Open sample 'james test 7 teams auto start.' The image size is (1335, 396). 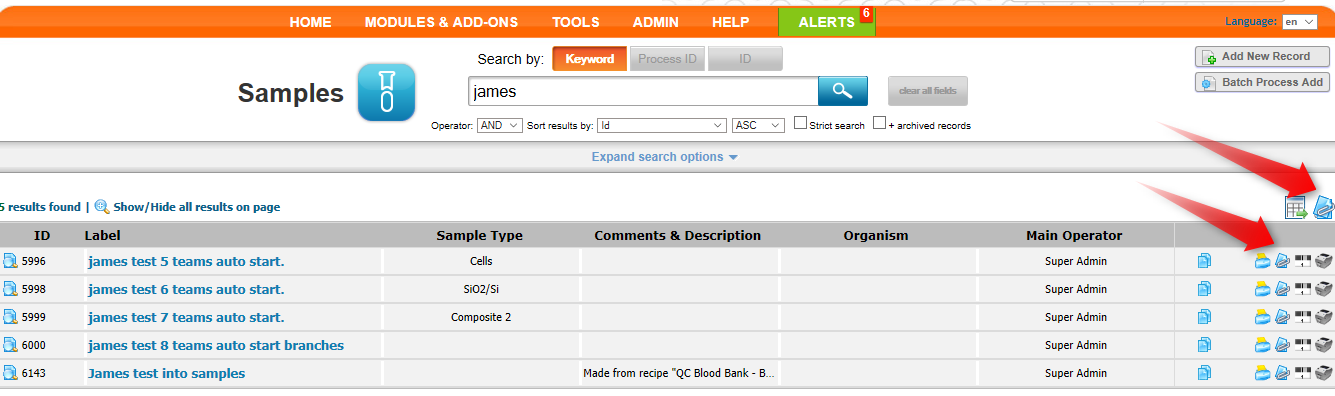186,317
